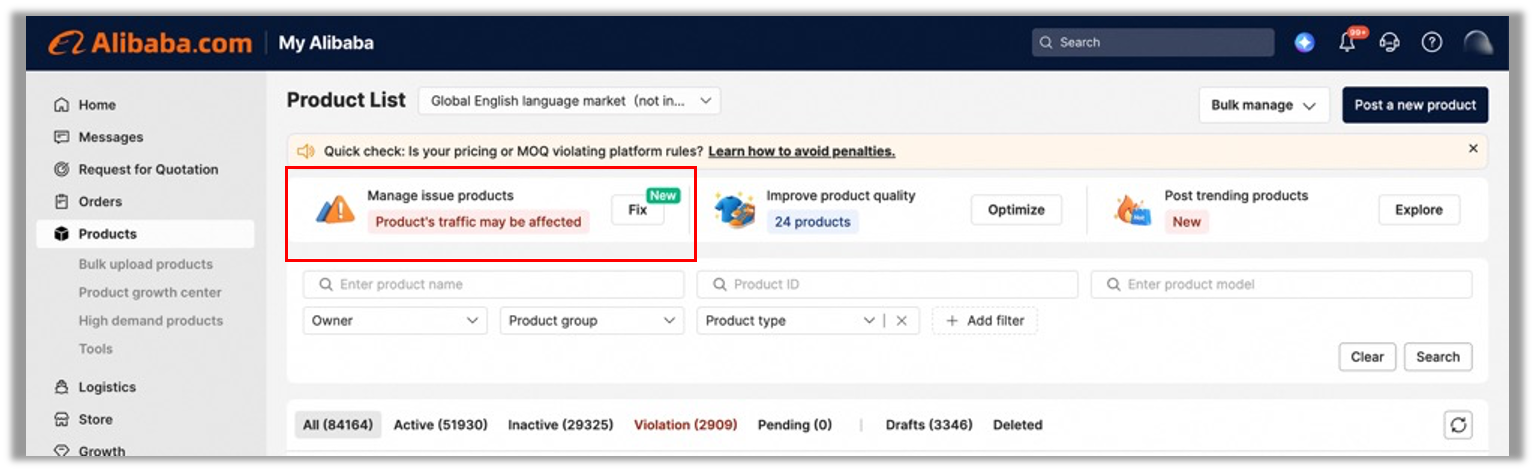Click the Search button below the filters

[1438, 357]
